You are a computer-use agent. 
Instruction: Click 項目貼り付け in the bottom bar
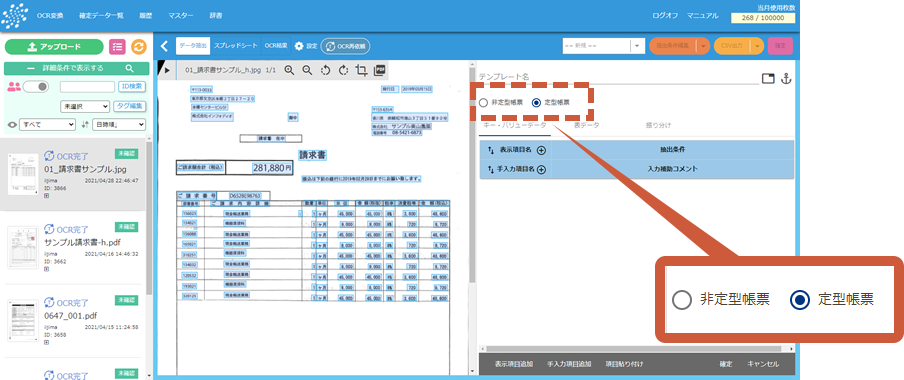pos(624,364)
